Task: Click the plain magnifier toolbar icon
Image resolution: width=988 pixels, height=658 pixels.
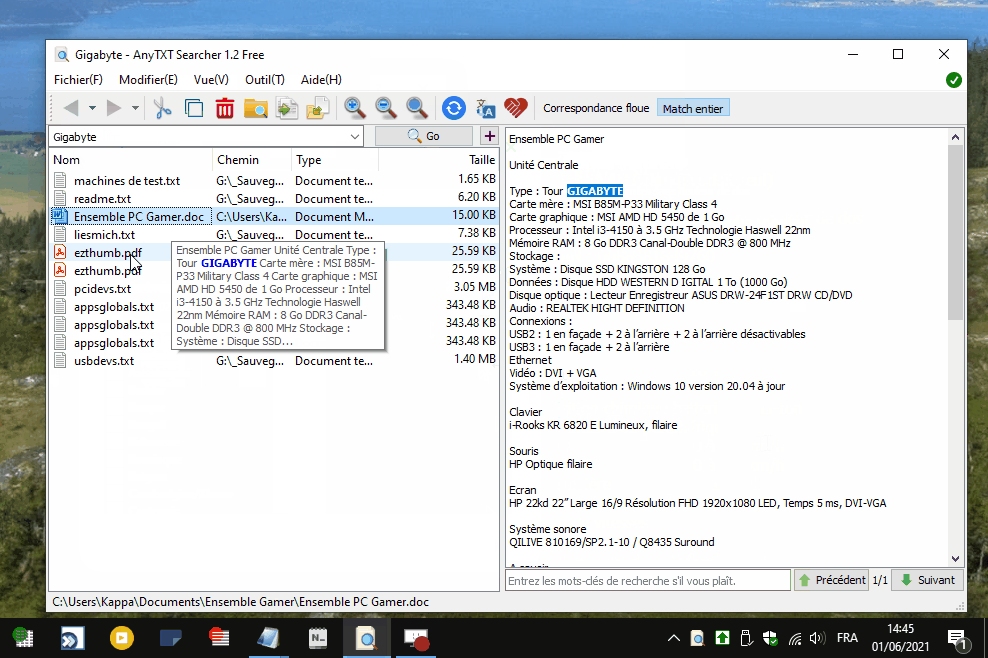Action: click(x=416, y=108)
